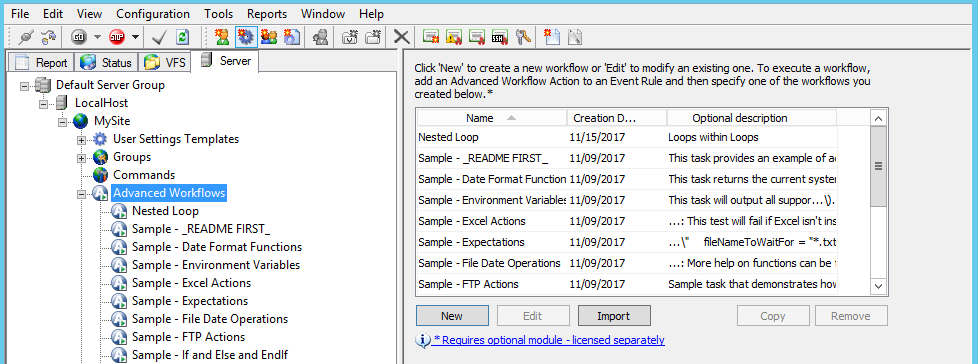
Task: Click the Edit workflow button
Action: tap(532, 316)
